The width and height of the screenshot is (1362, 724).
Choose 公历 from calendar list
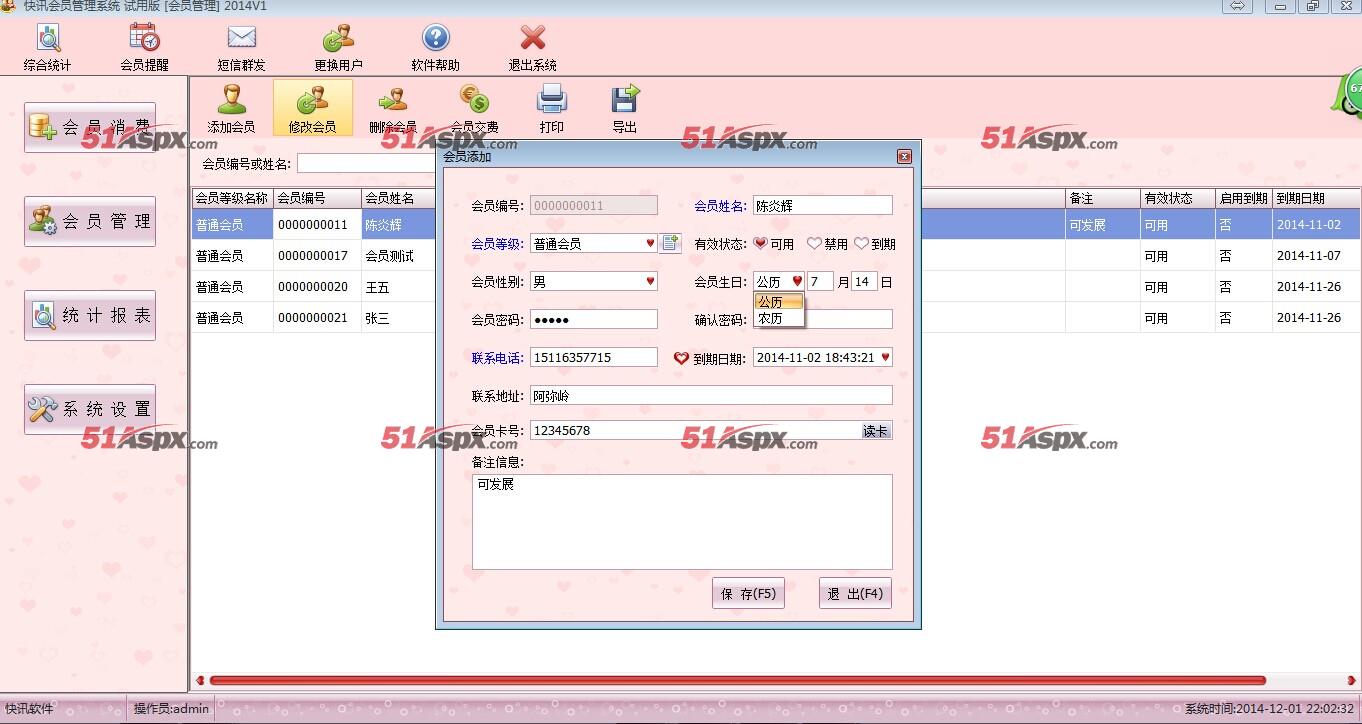point(778,302)
